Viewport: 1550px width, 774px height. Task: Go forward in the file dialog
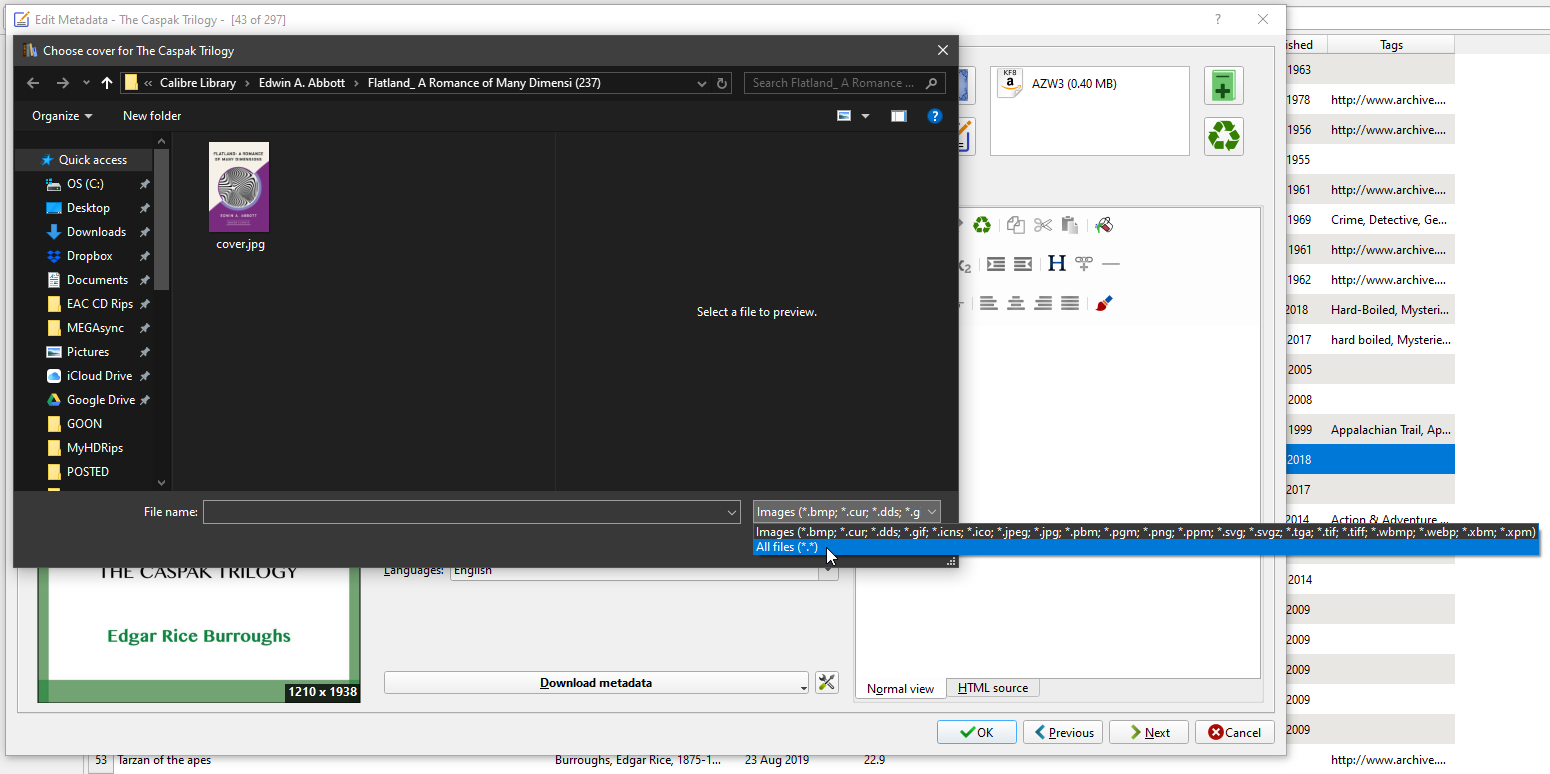pos(63,83)
